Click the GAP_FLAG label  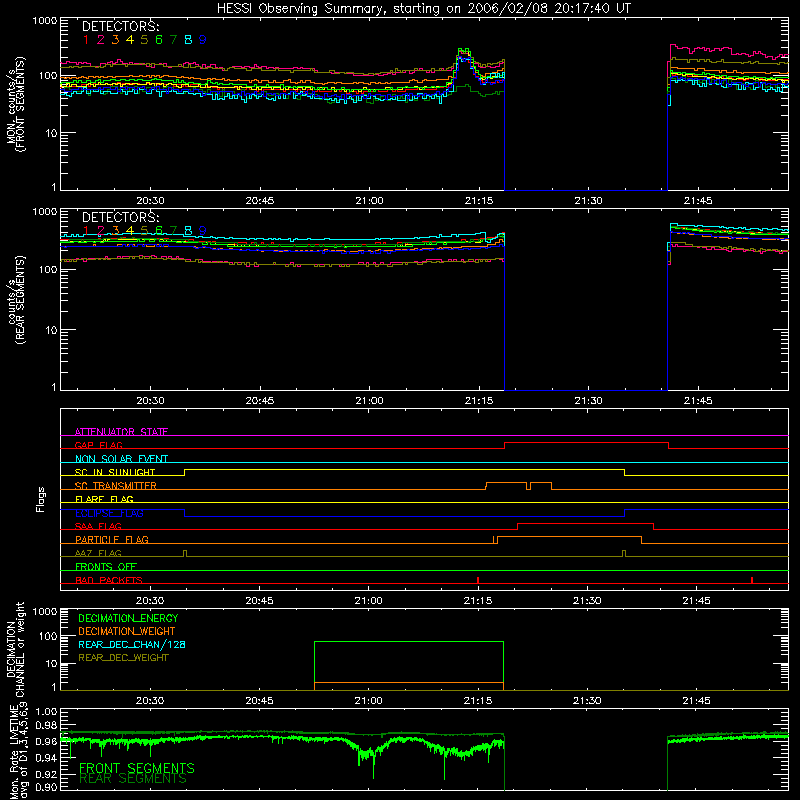(x=98, y=445)
